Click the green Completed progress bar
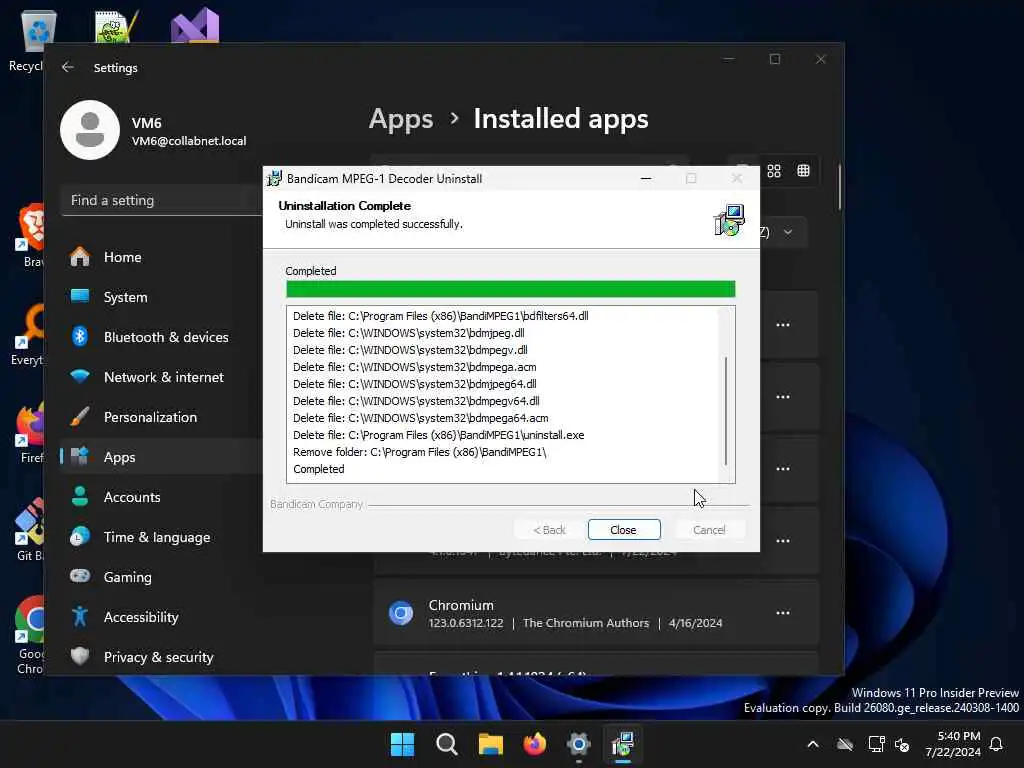Screen dimensions: 1024x768 coord(511,289)
